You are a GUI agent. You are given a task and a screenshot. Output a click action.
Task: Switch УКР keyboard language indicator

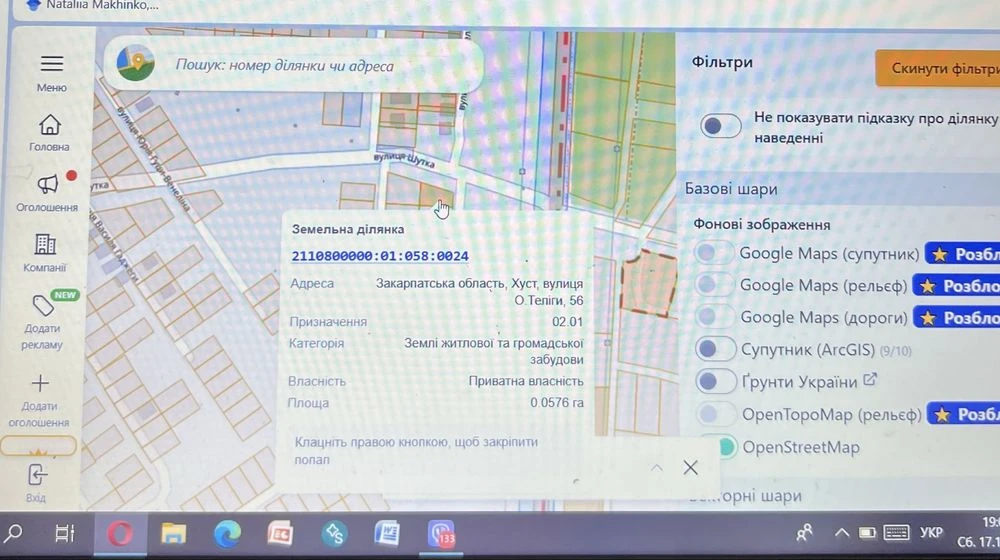[x=931, y=533]
